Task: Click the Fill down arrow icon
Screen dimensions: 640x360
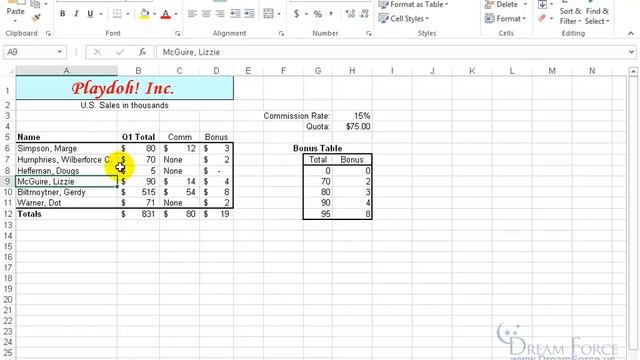Action: tap(542, 4)
